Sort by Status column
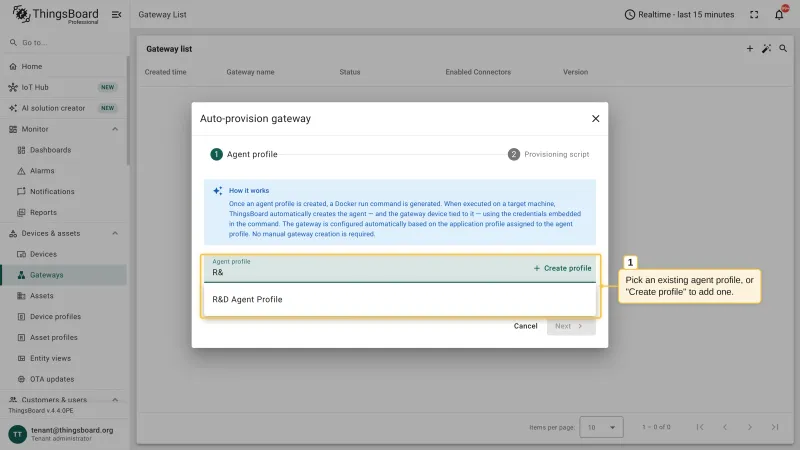Viewport: 800px width, 450px height. (350, 72)
